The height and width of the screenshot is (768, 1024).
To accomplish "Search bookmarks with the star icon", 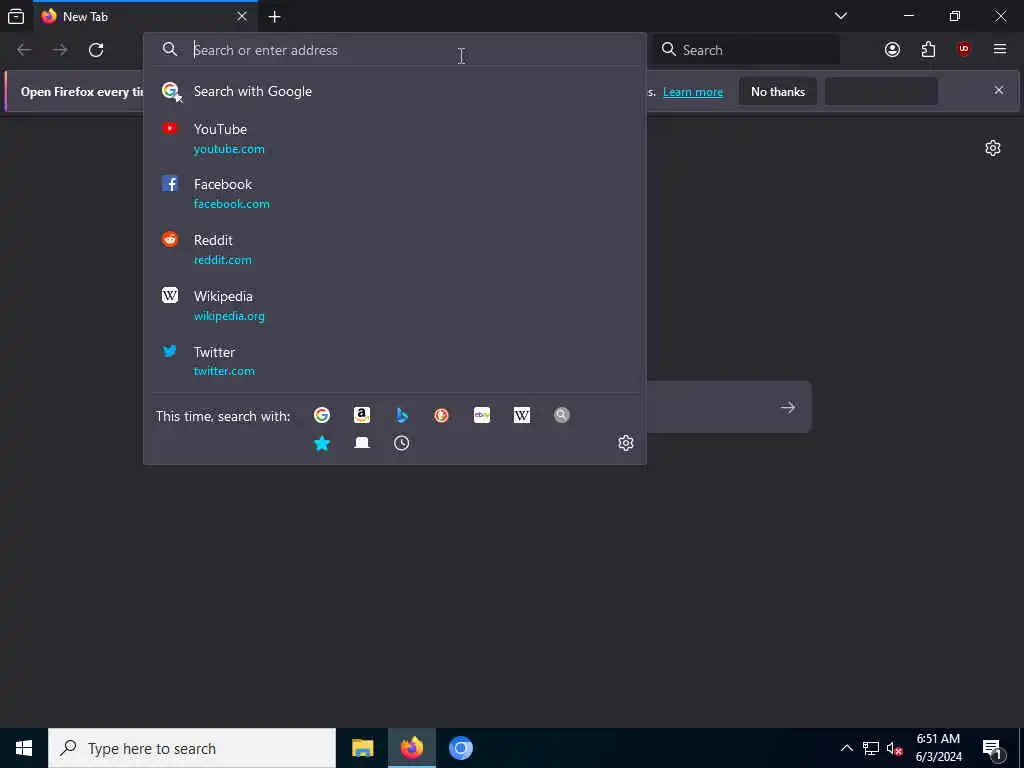I will (x=322, y=443).
